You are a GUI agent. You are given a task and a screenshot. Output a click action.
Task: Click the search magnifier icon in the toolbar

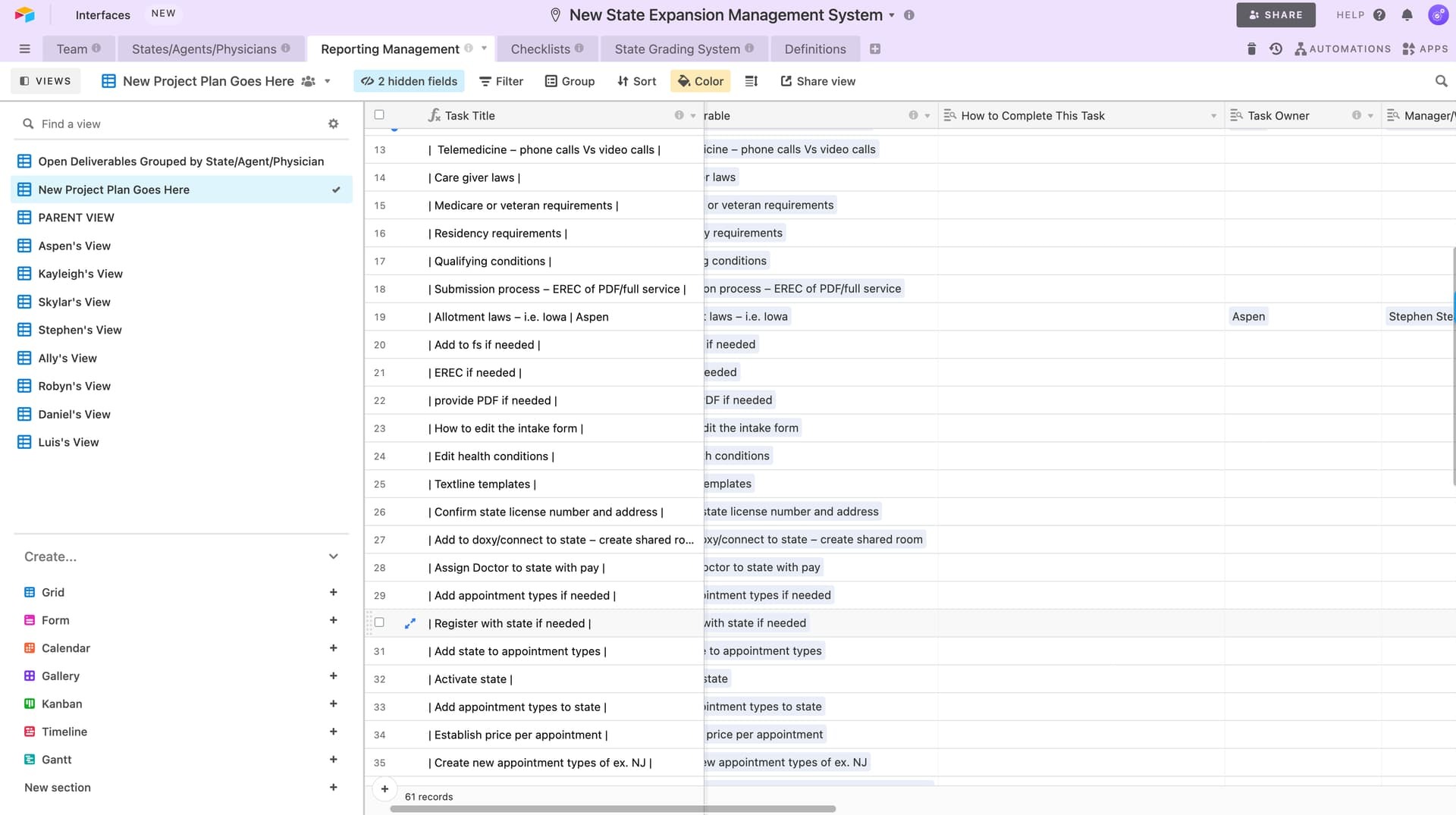pyautogui.click(x=1441, y=81)
